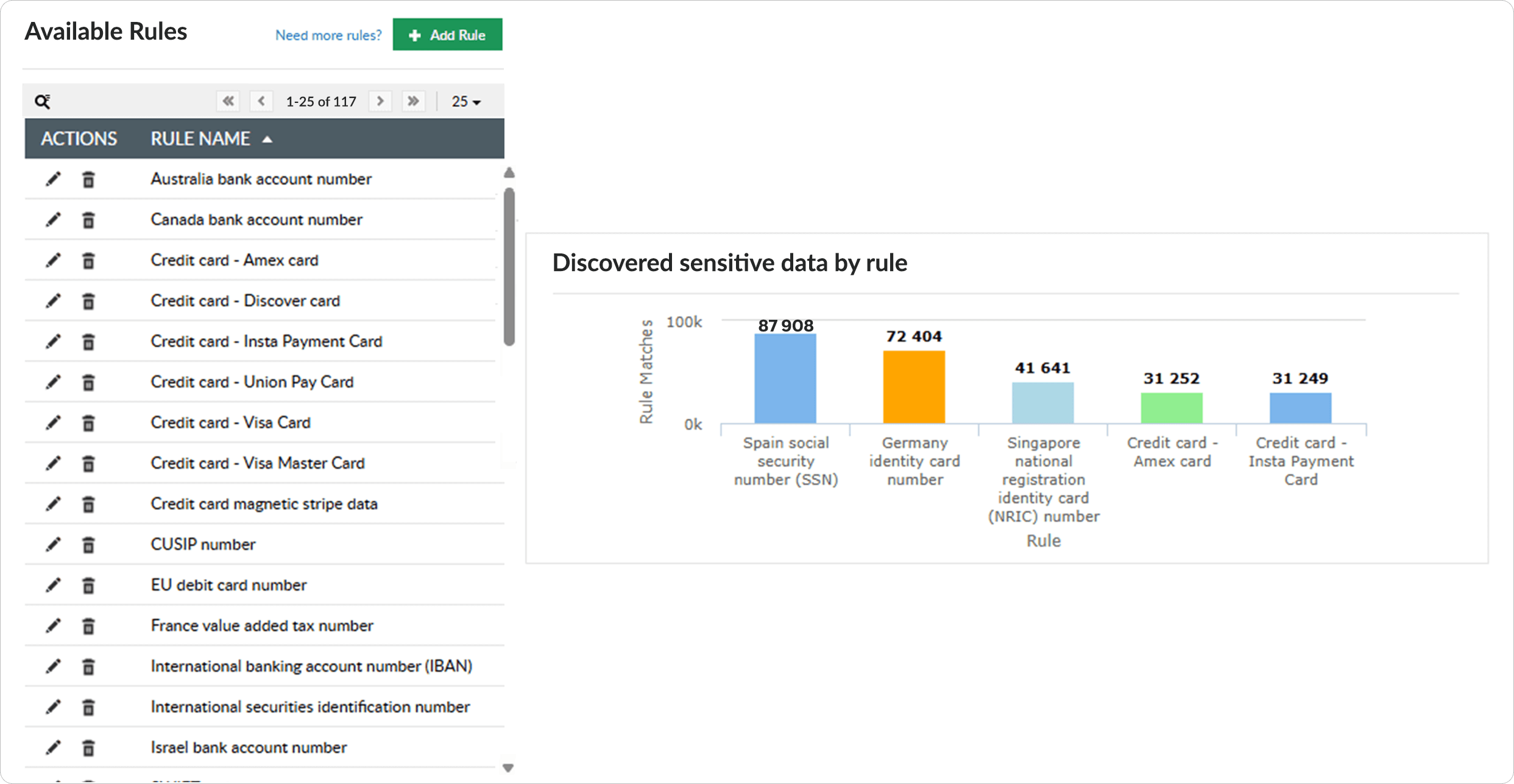The image size is (1514, 784).
Task: Go to the next page of rules
Action: coord(380,101)
